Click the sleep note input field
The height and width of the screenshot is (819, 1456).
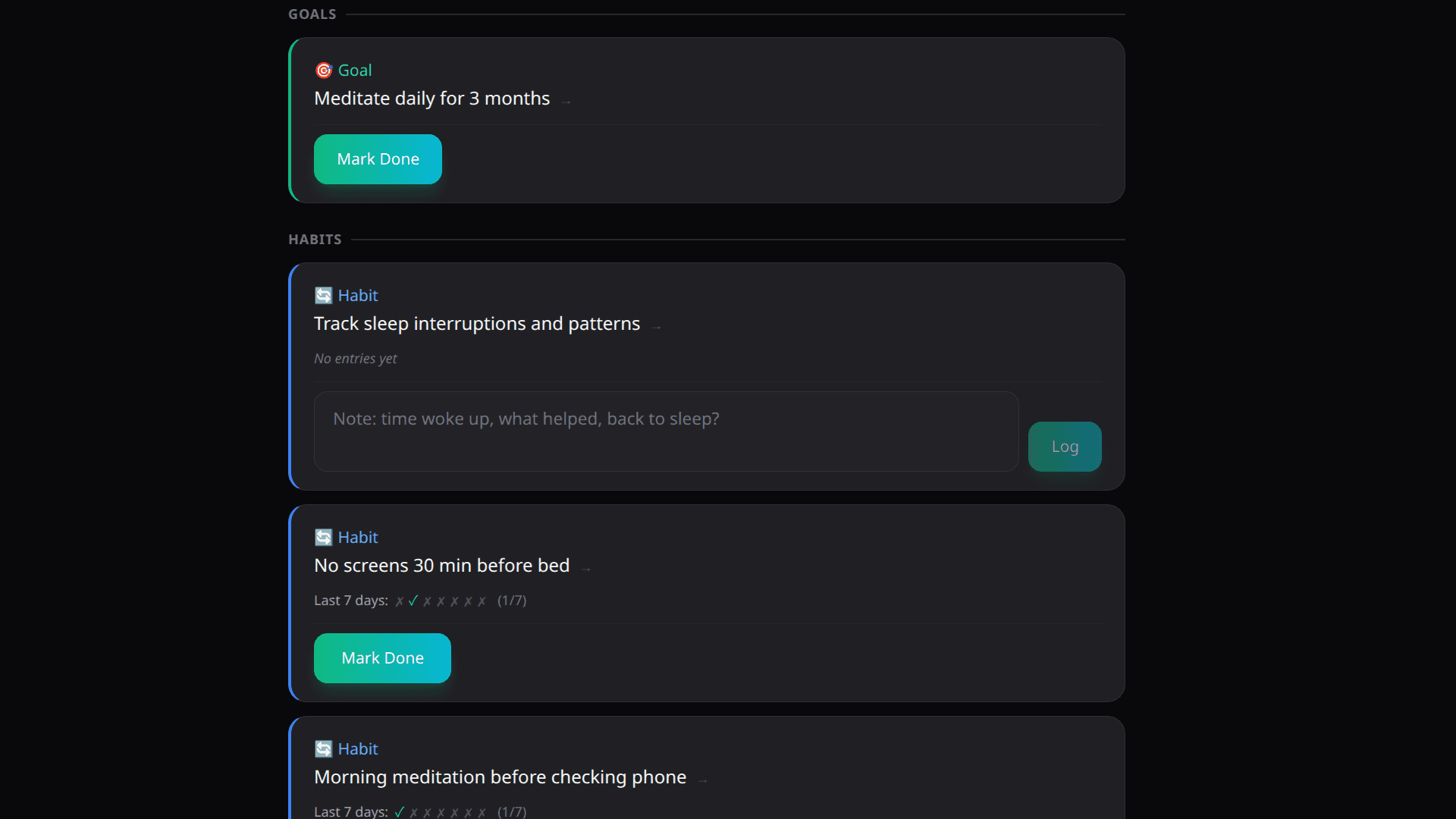pos(665,431)
